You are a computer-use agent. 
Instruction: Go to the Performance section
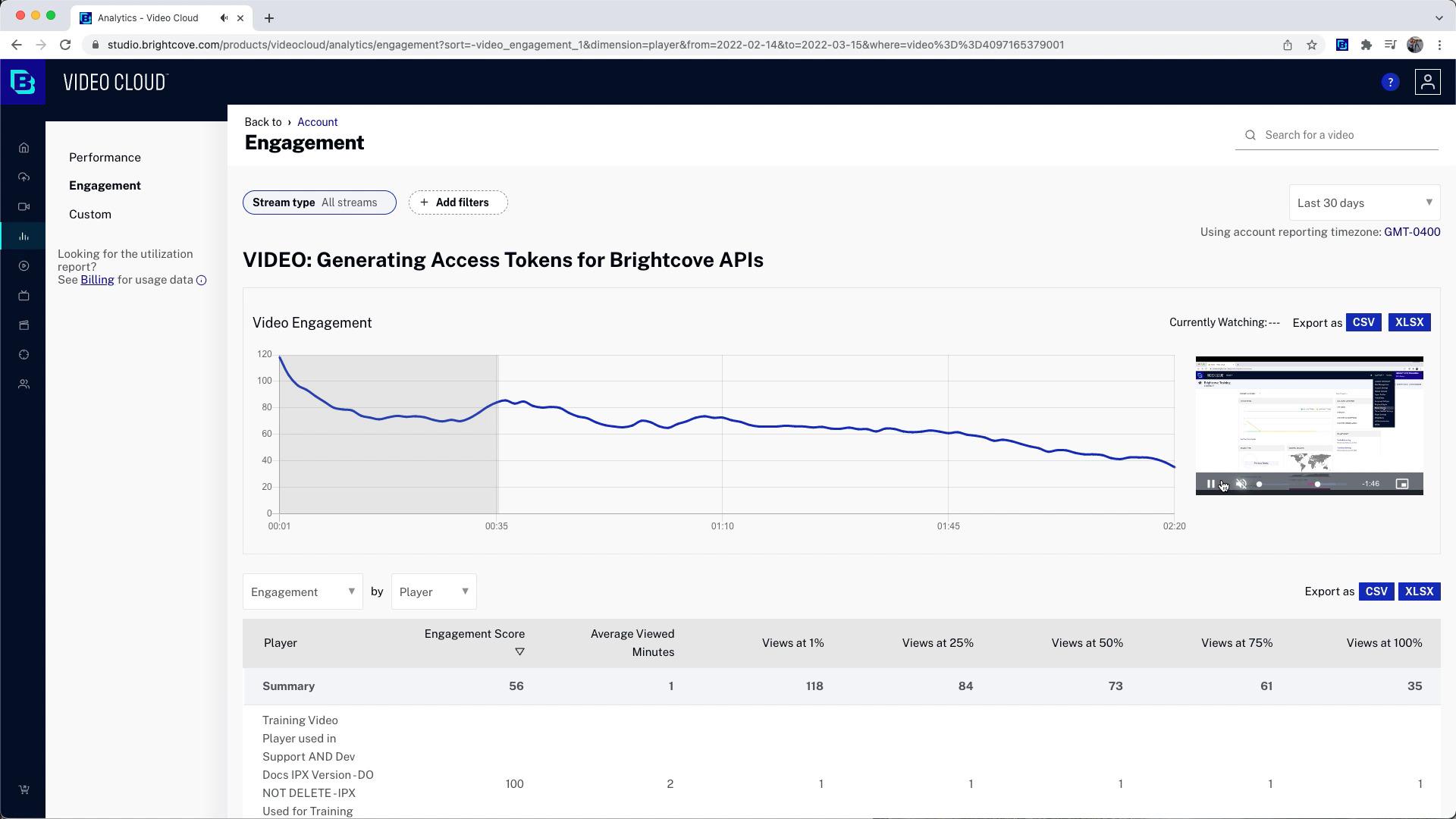(x=105, y=158)
